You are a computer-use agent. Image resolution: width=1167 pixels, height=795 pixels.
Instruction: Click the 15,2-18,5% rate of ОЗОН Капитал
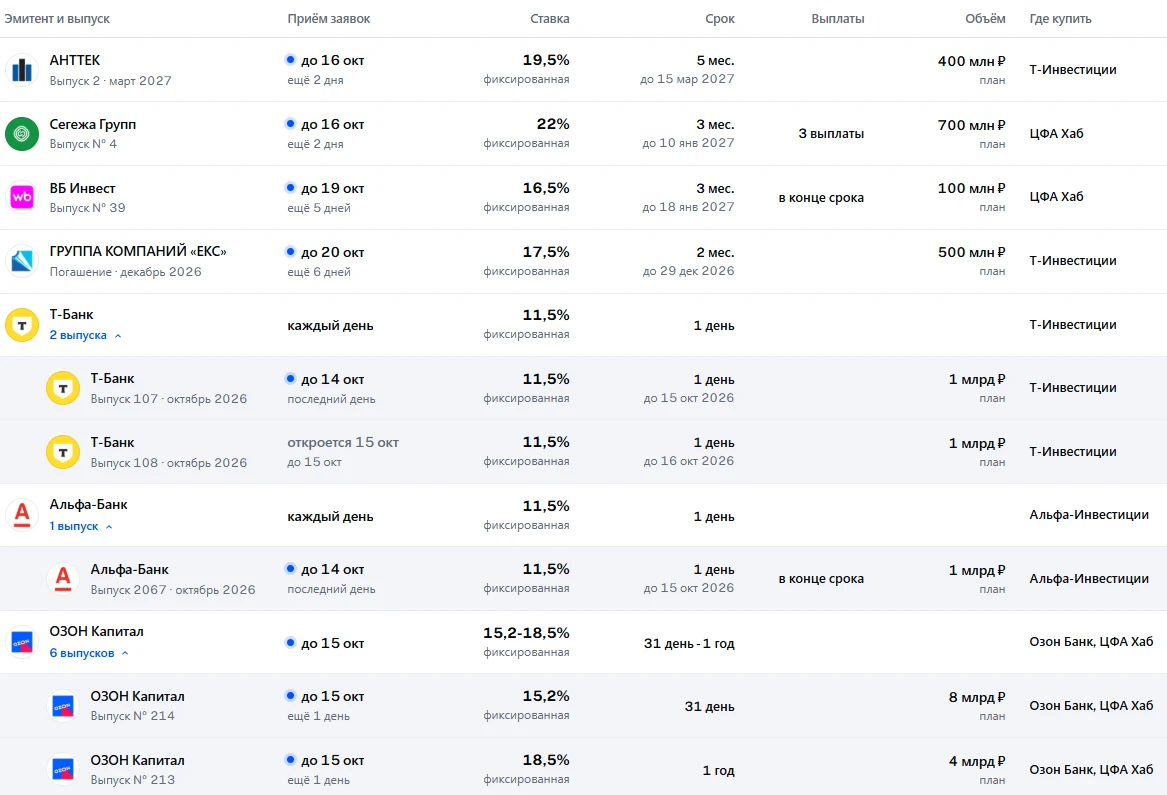(x=526, y=633)
